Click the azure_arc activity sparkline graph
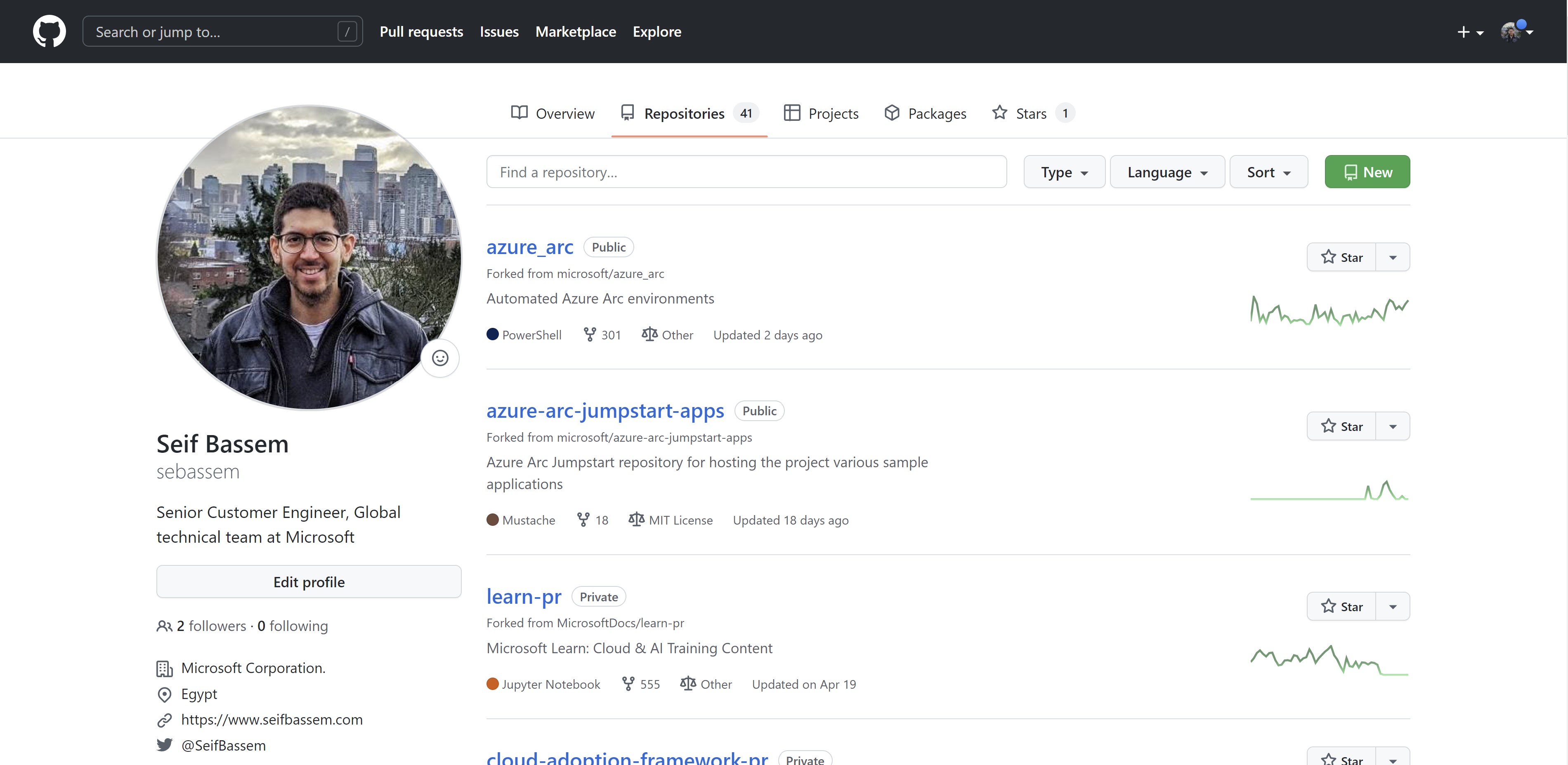 tap(1329, 311)
